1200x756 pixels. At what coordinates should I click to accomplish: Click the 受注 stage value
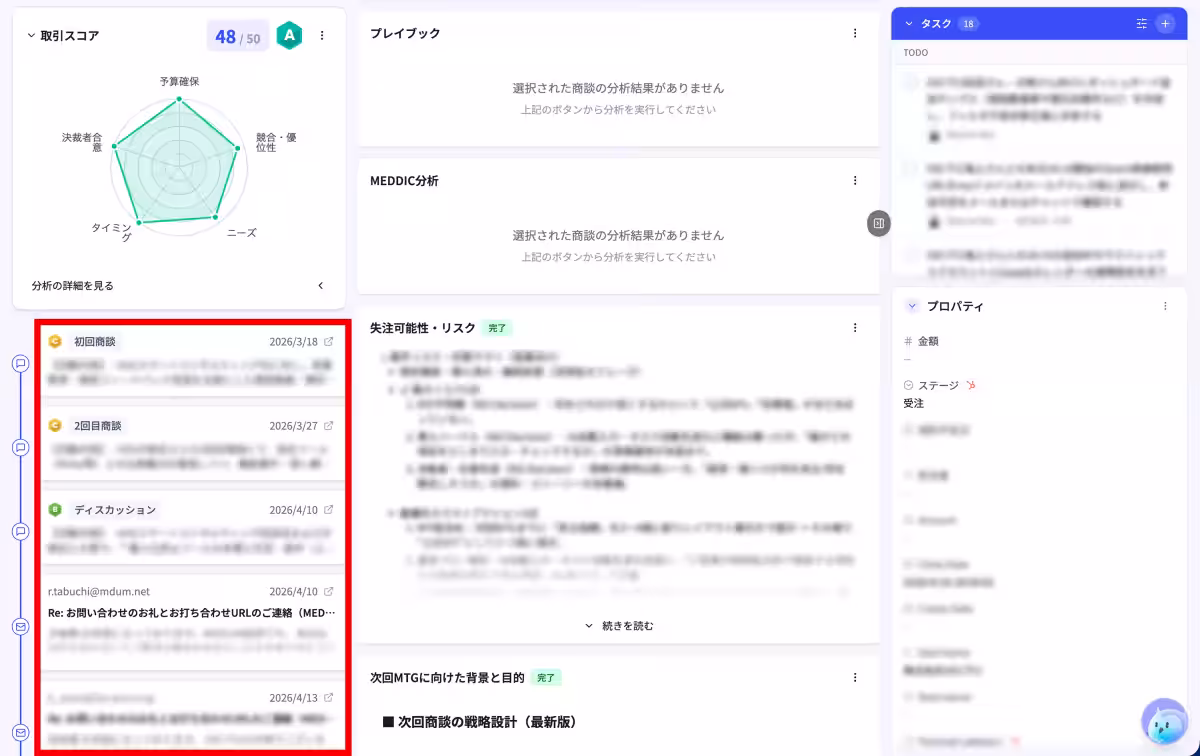(x=914, y=404)
